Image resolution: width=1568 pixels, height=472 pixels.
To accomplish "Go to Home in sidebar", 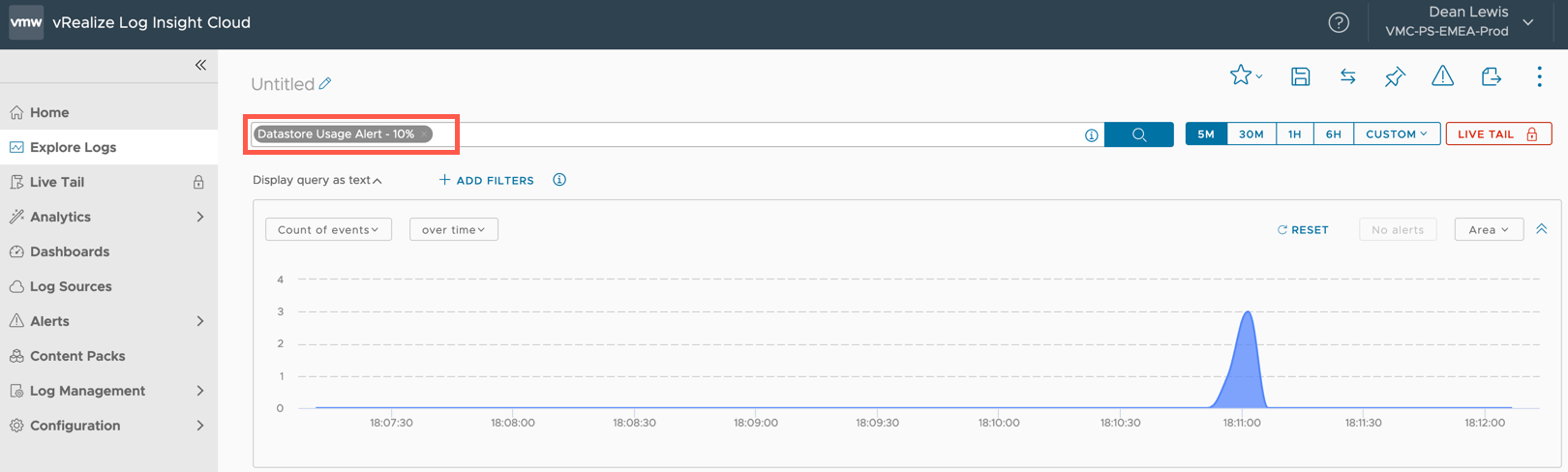I will click(108, 112).
